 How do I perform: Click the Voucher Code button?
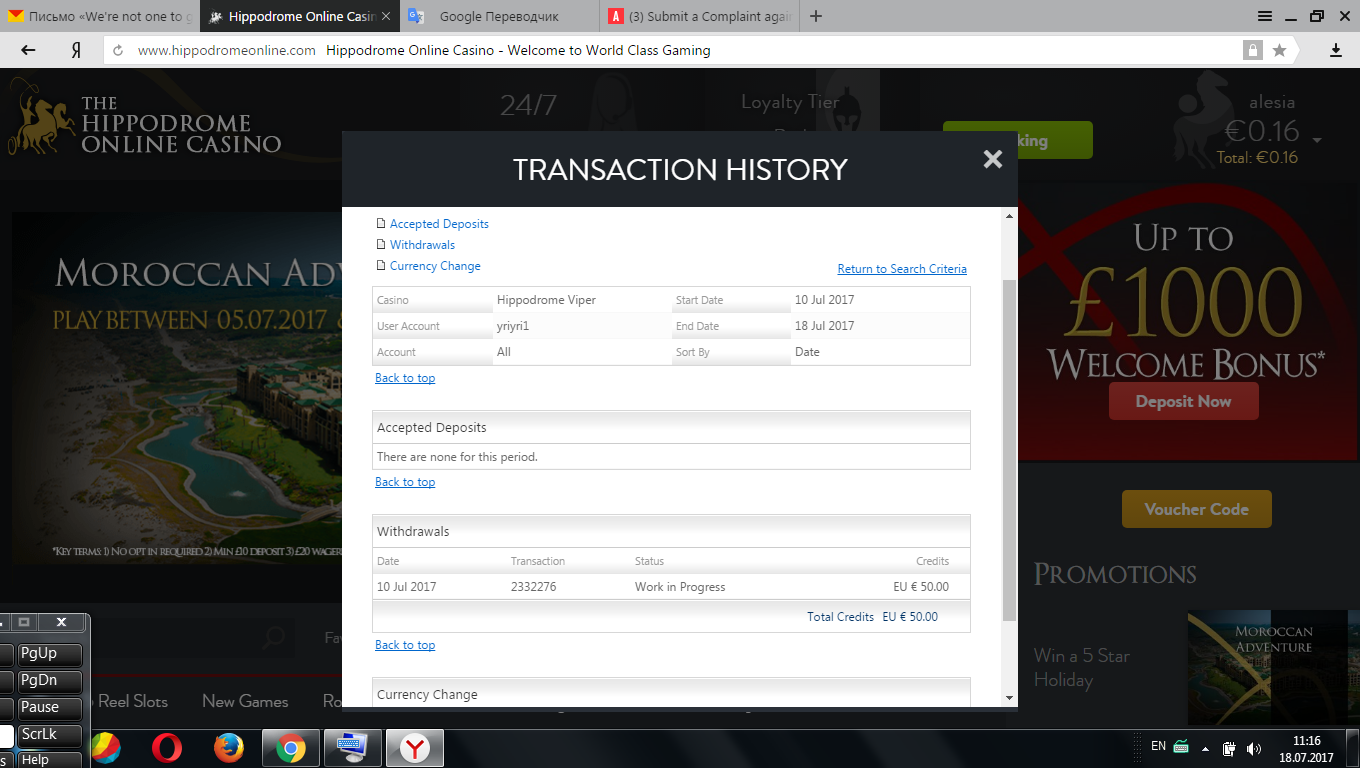(1196, 509)
